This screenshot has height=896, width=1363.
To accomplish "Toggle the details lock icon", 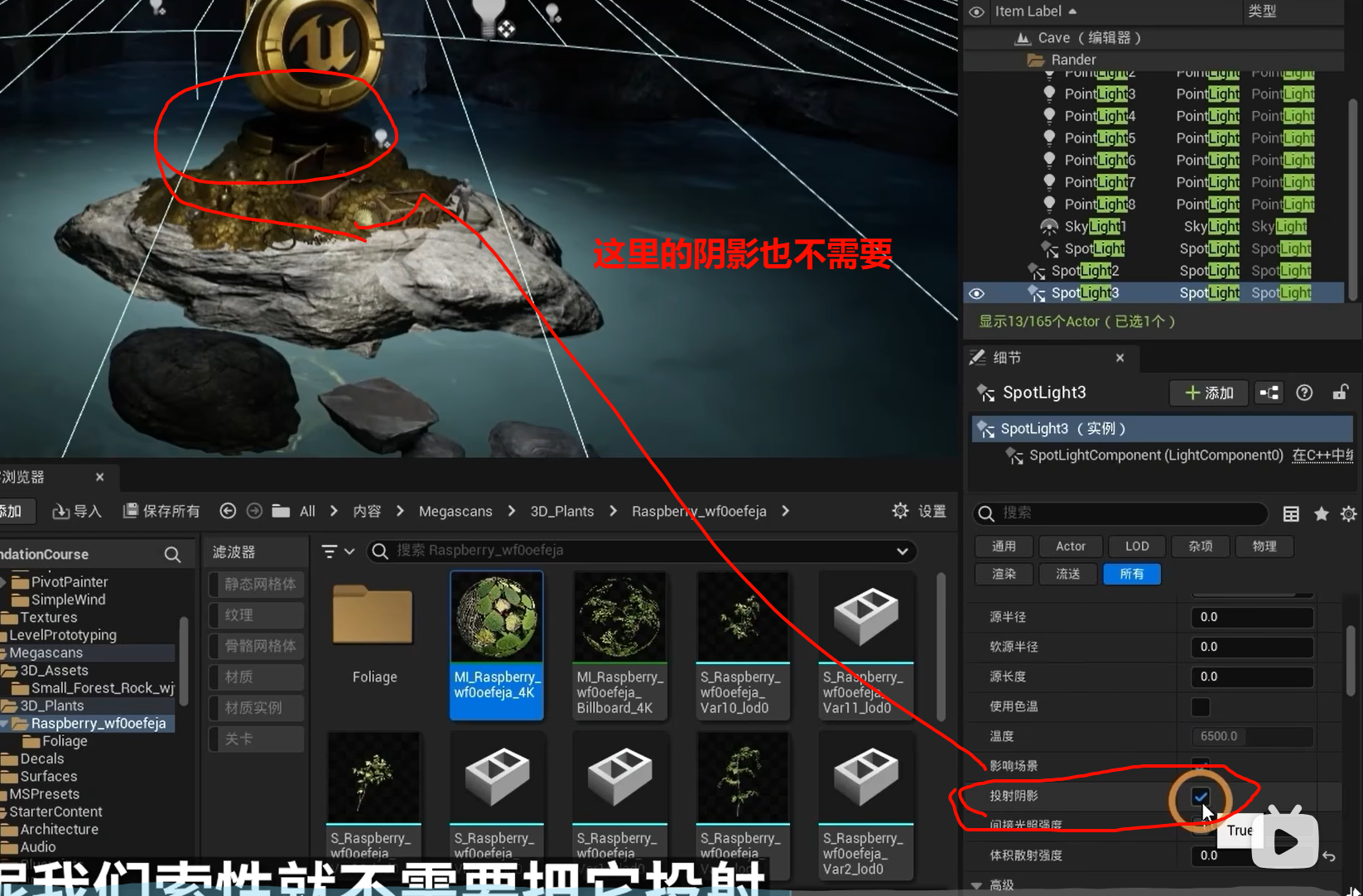I will (1340, 393).
